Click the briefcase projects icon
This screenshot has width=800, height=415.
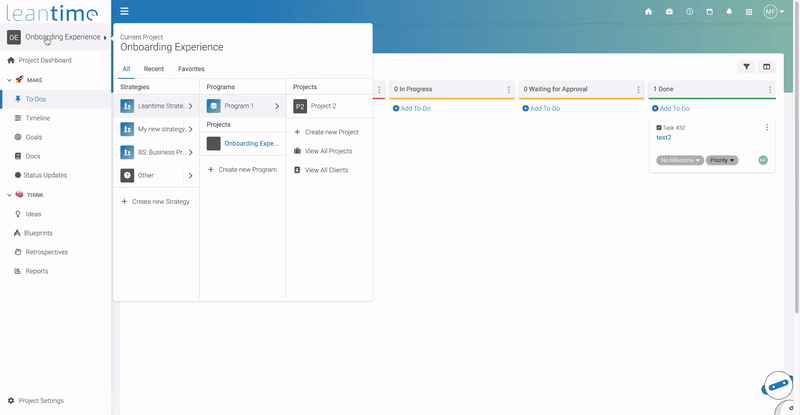point(669,12)
